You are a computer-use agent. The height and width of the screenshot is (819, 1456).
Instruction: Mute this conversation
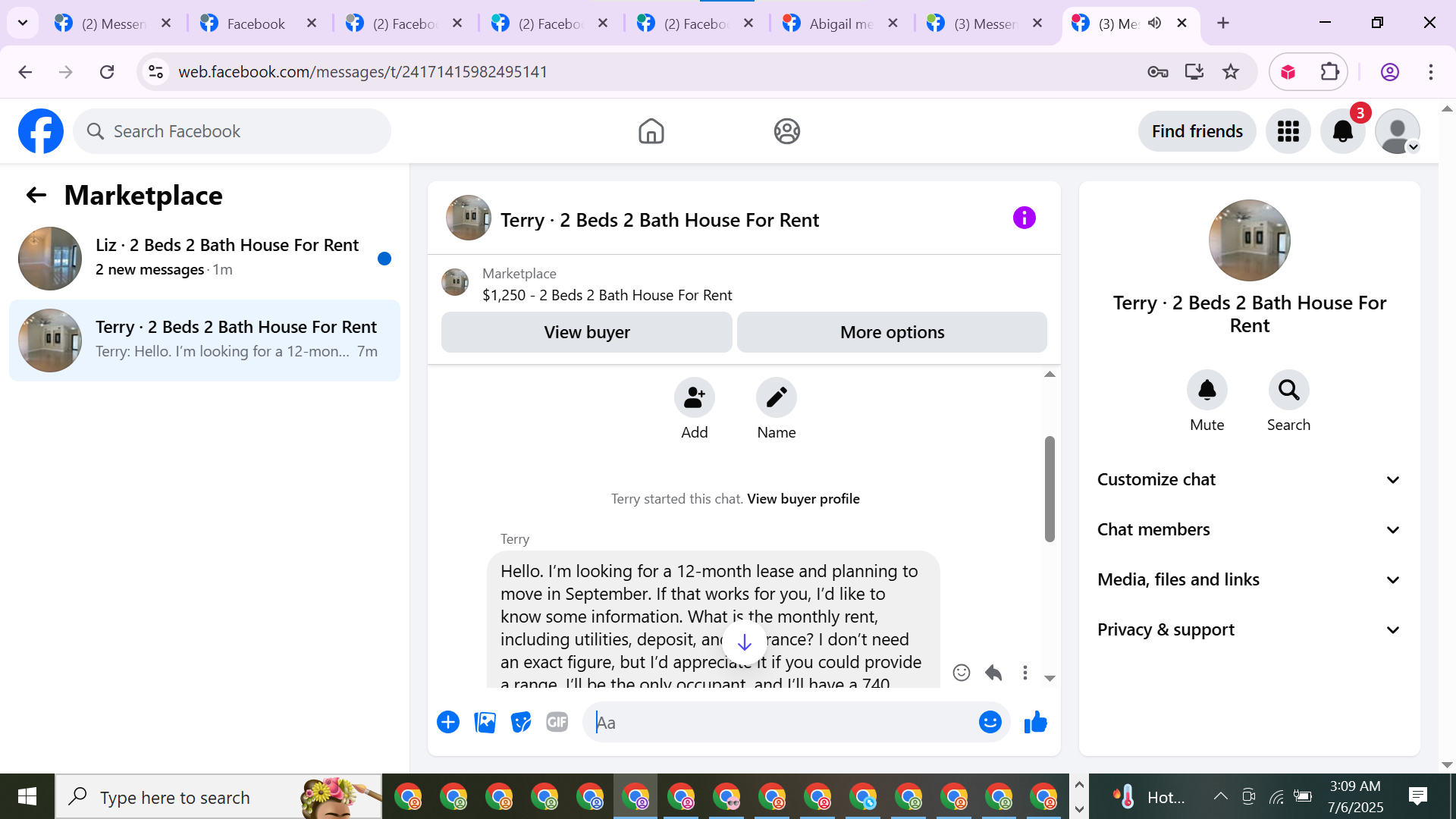click(1207, 391)
